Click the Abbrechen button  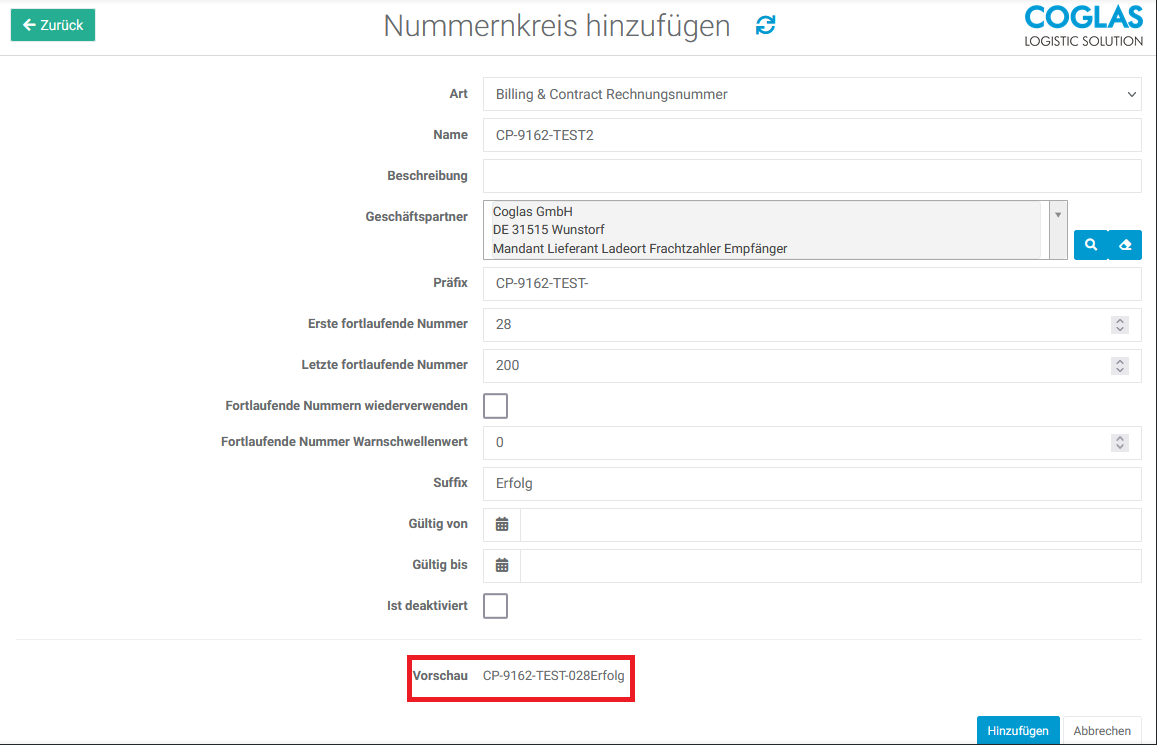click(x=1101, y=731)
